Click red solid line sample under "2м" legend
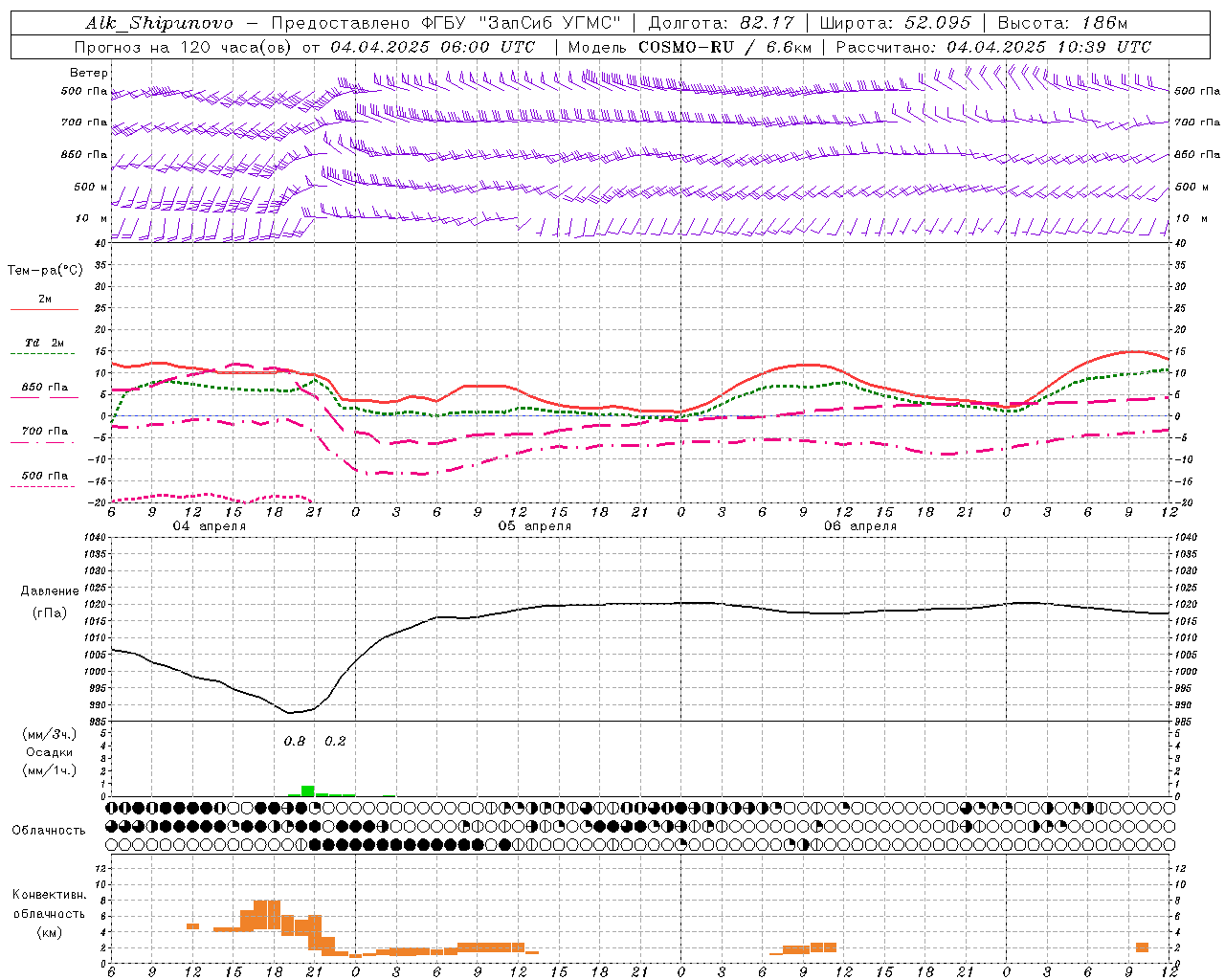This screenshot has height=980, width=1225. (44, 310)
